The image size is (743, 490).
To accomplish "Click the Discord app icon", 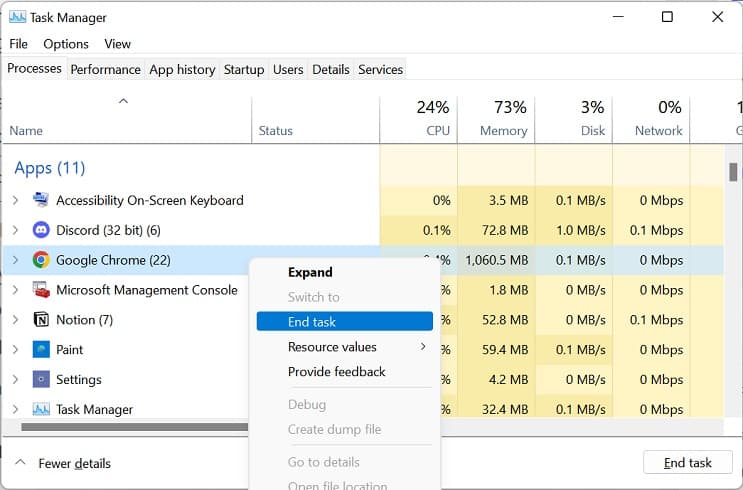I will coord(41,230).
